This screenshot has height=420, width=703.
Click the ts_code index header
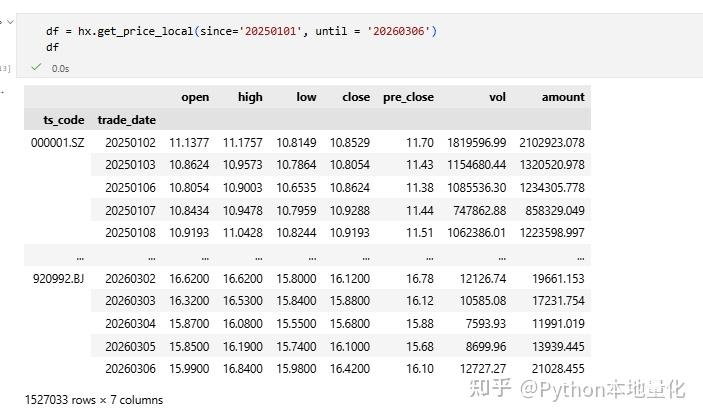coord(63,120)
